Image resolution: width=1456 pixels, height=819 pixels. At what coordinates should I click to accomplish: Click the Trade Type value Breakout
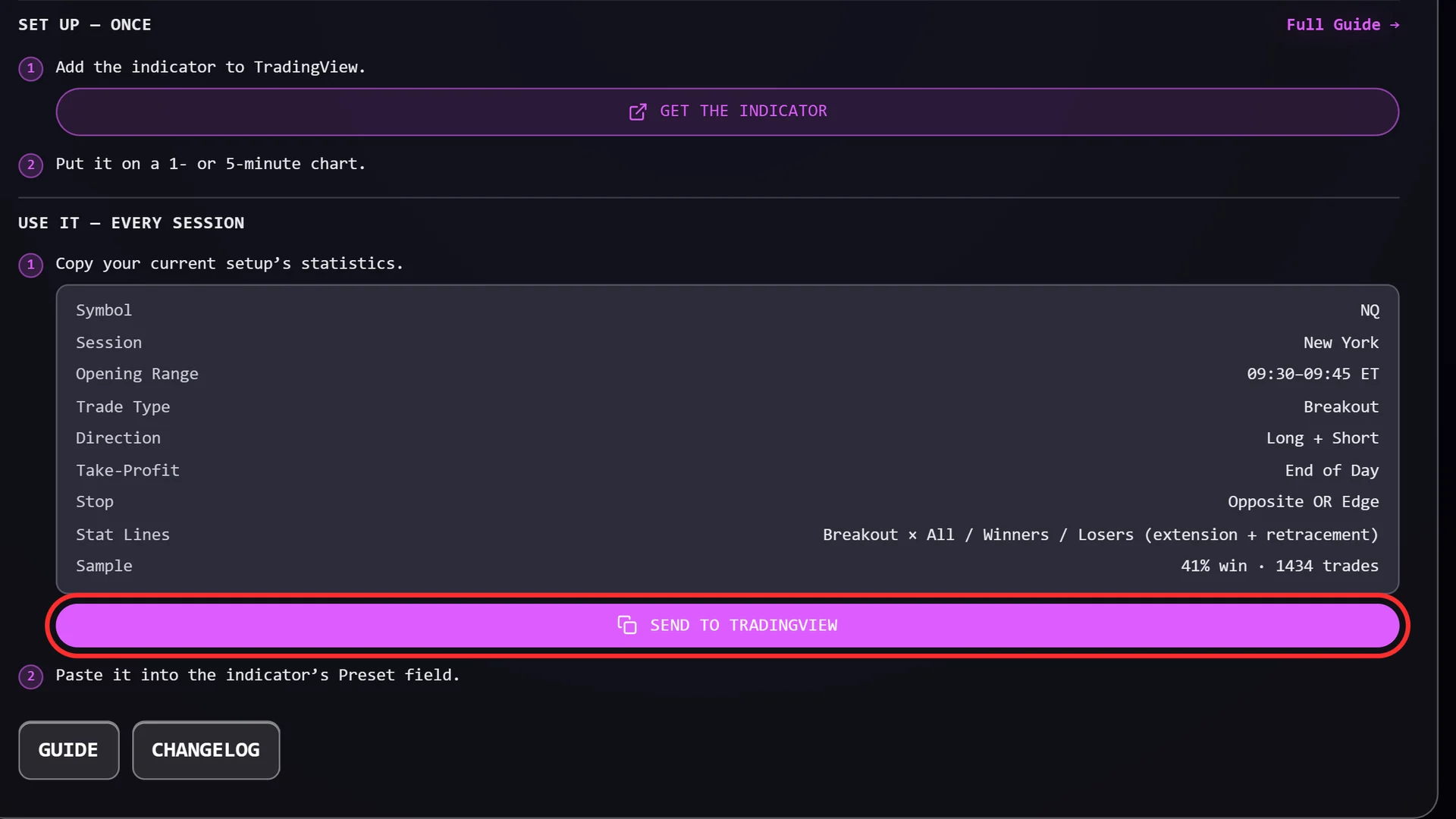(1341, 406)
